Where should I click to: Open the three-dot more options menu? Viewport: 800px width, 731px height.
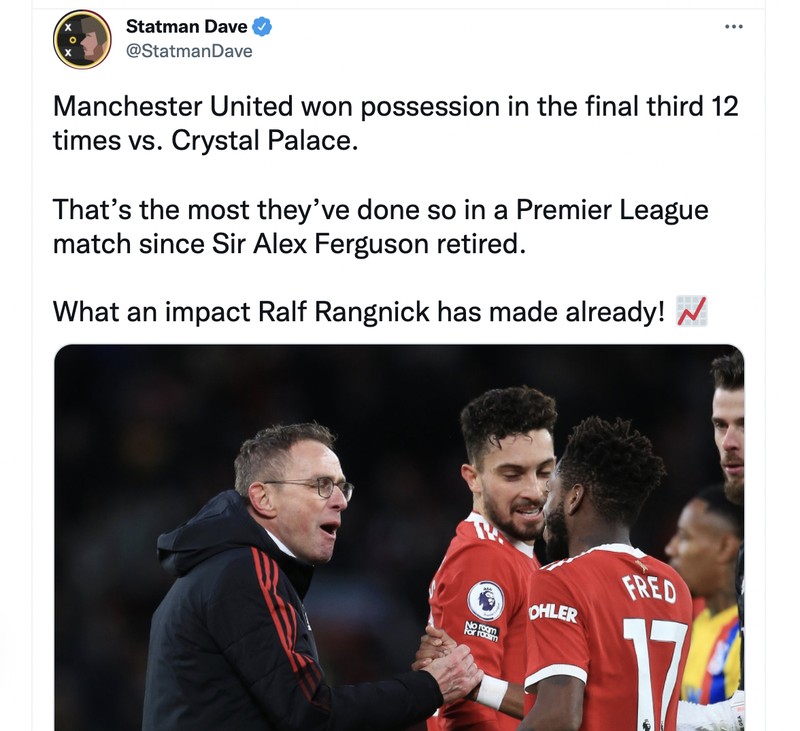tap(734, 27)
